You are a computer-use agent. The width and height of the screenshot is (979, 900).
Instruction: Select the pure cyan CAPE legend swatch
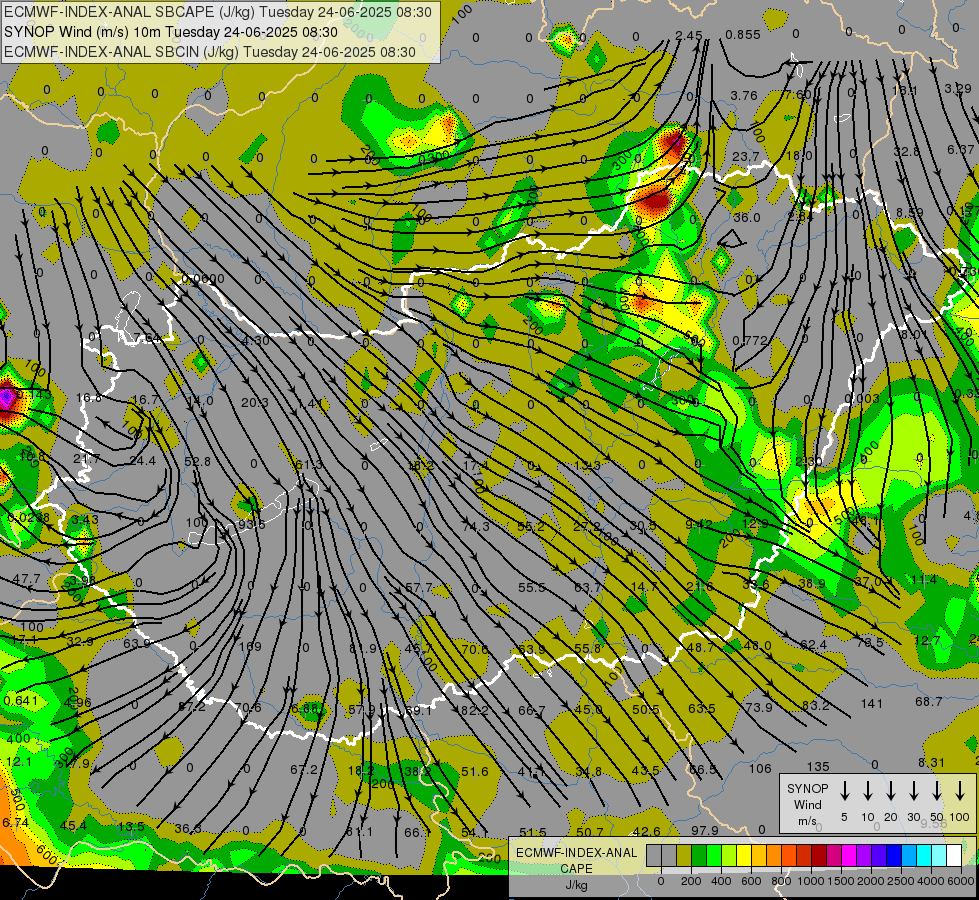click(925, 856)
